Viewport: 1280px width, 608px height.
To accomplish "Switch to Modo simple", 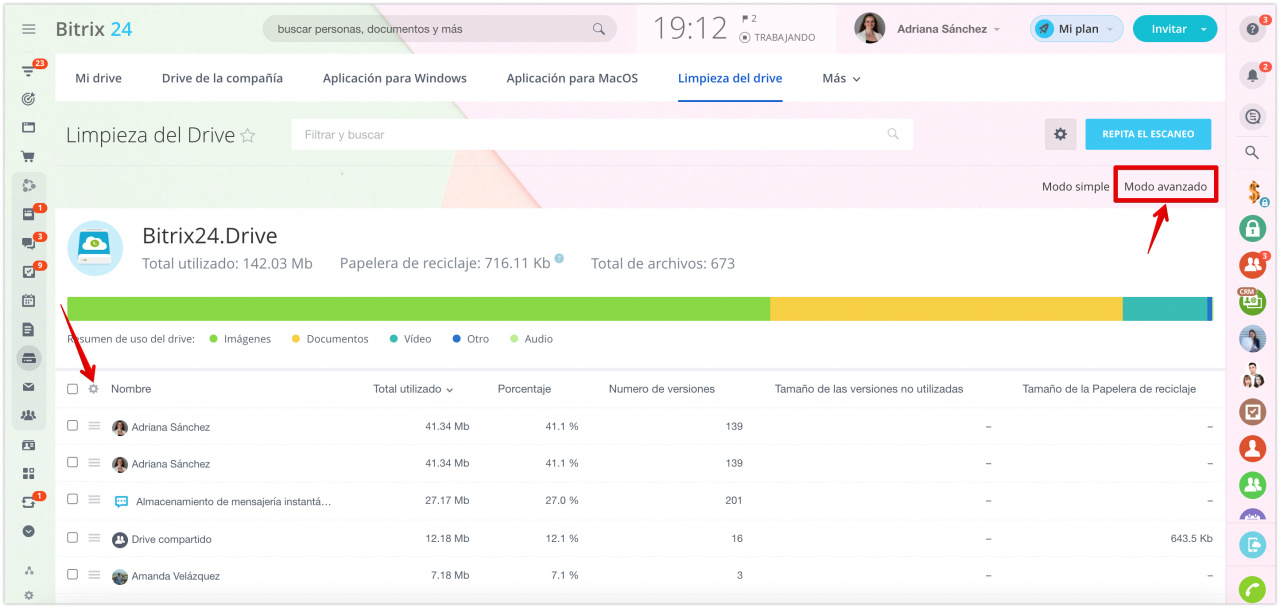I will [x=1076, y=187].
